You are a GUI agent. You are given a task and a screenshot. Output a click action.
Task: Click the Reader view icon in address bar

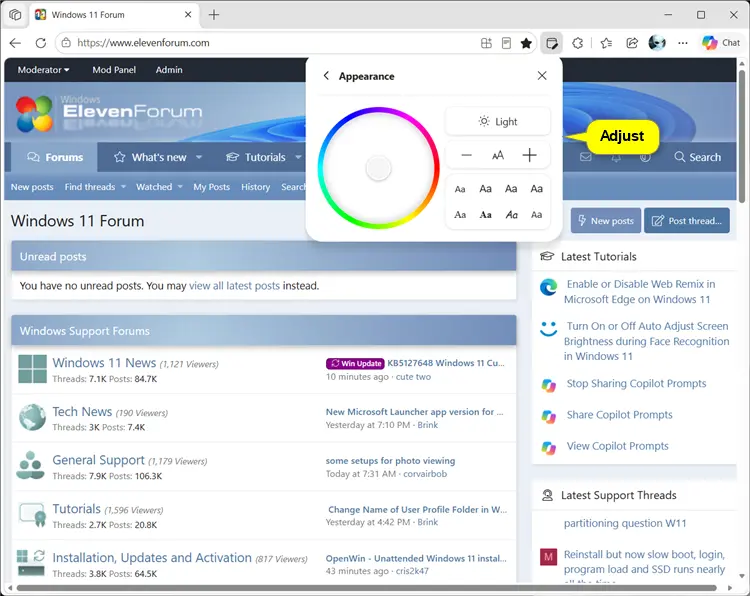(506, 43)
